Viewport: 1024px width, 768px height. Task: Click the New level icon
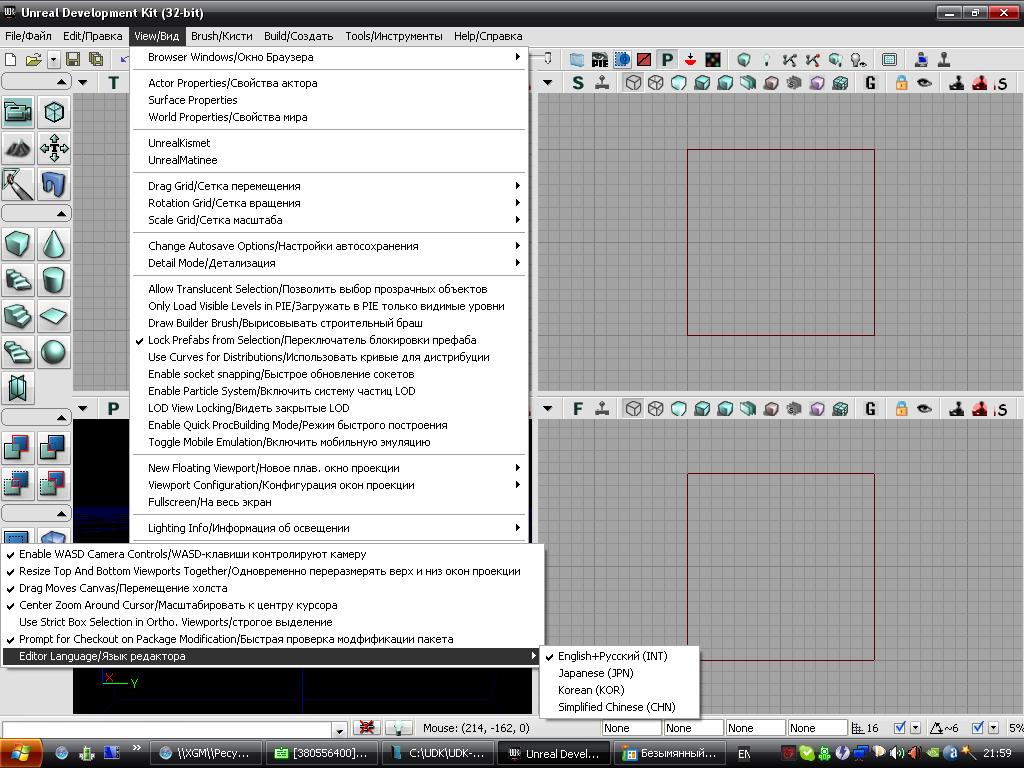point(10,59)
